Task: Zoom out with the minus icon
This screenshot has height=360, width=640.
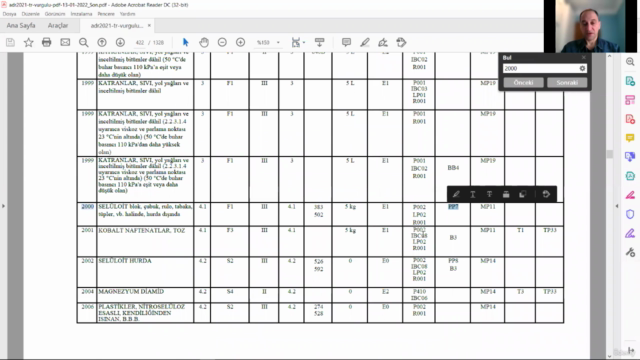Action: [222, 42]
